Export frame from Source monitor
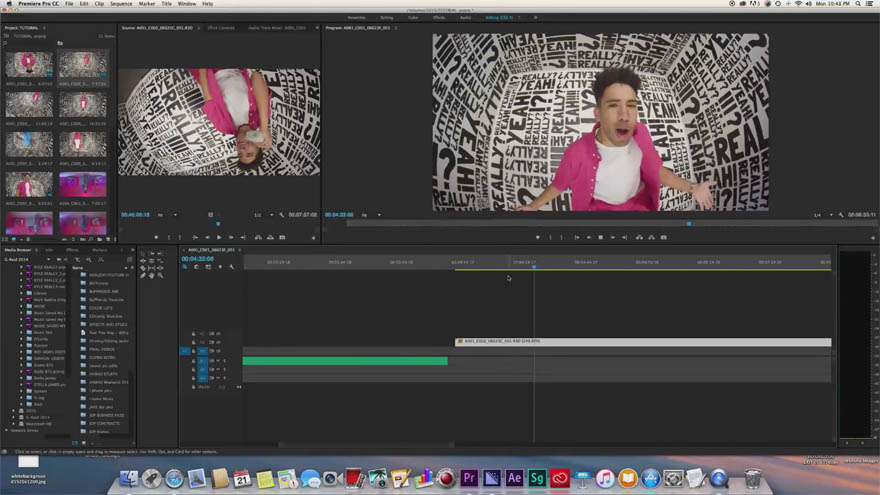The height and width of the screenshot is (495, 880). click(x=282, y=237)
